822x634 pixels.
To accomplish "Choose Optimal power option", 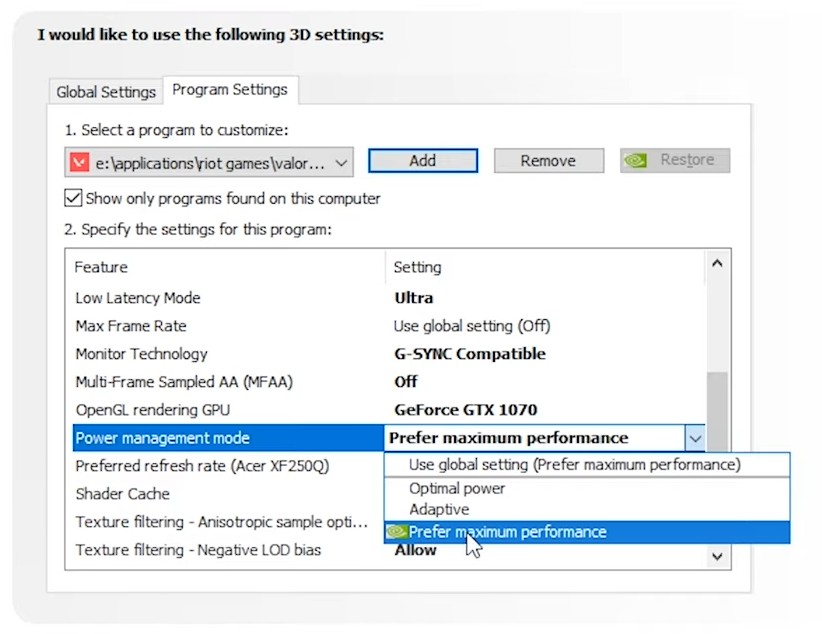I will click(x=457, y=489).
